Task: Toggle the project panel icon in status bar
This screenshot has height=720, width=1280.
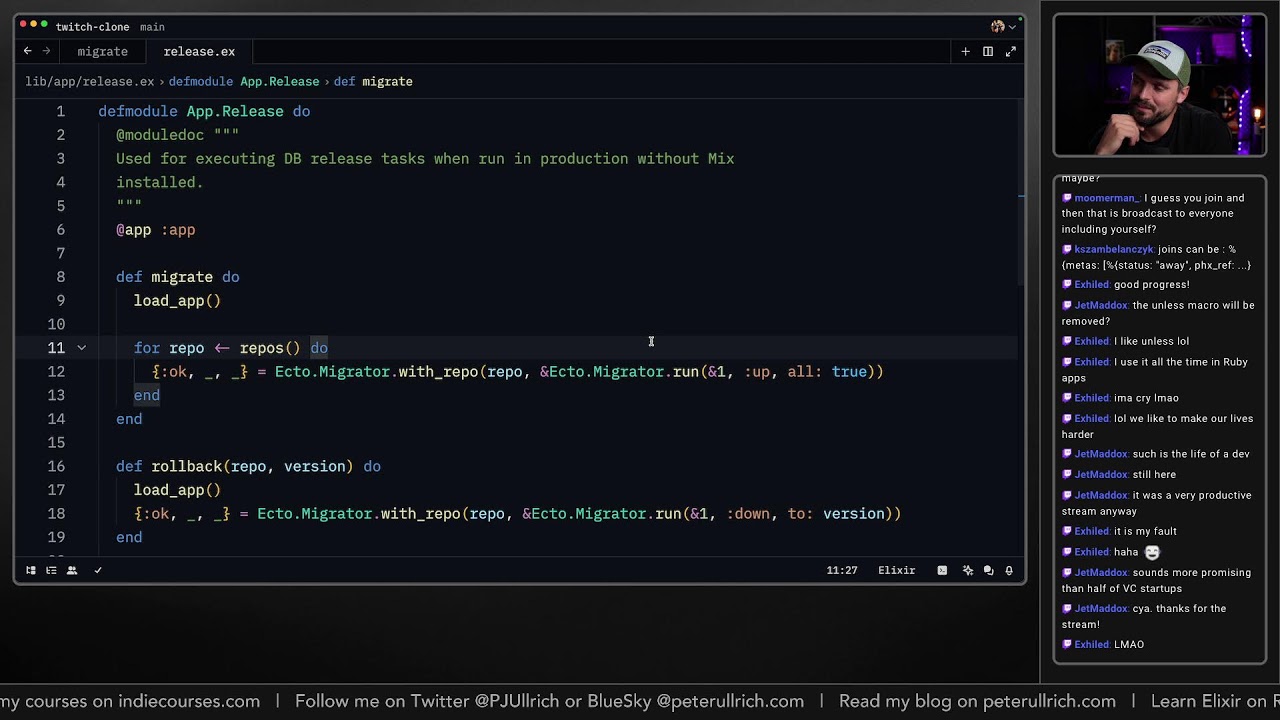Action: (x=31, y=570)
